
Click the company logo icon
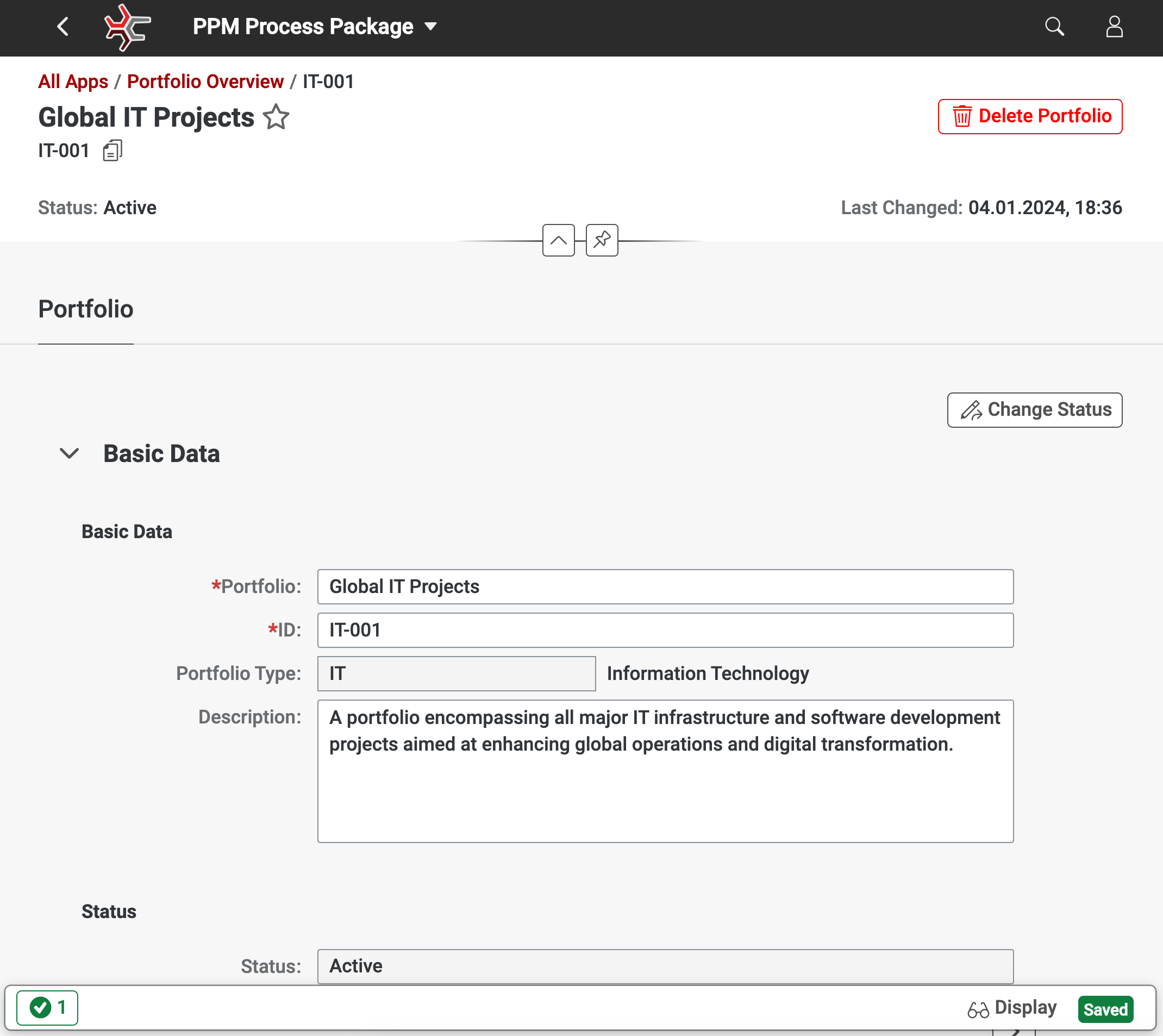coord(127,27)
